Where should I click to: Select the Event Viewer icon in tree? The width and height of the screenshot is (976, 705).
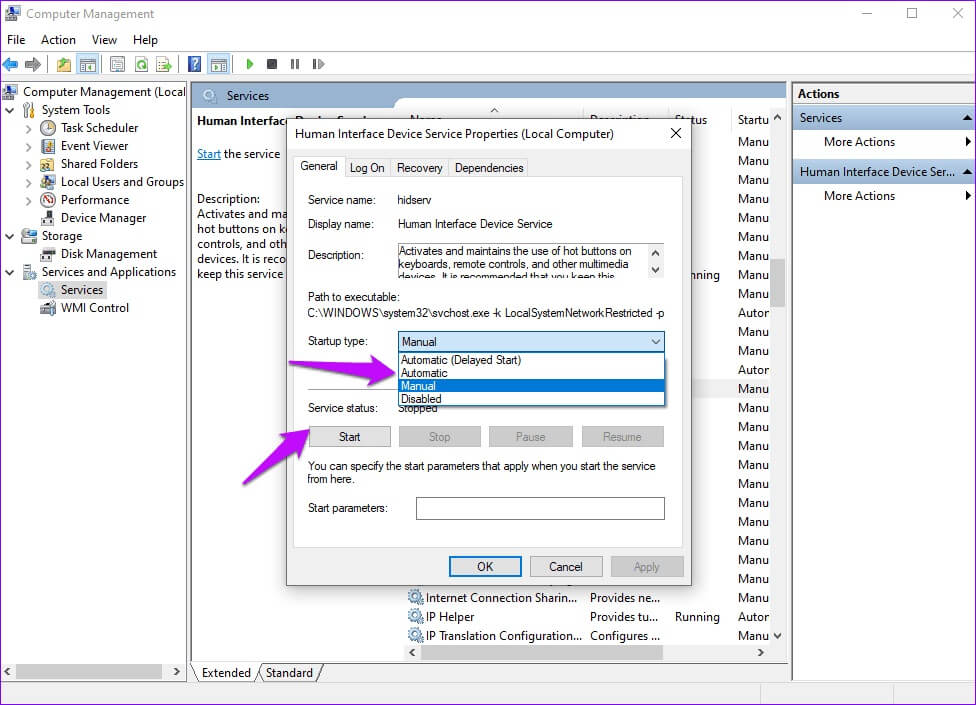click(x=48, y=146)
